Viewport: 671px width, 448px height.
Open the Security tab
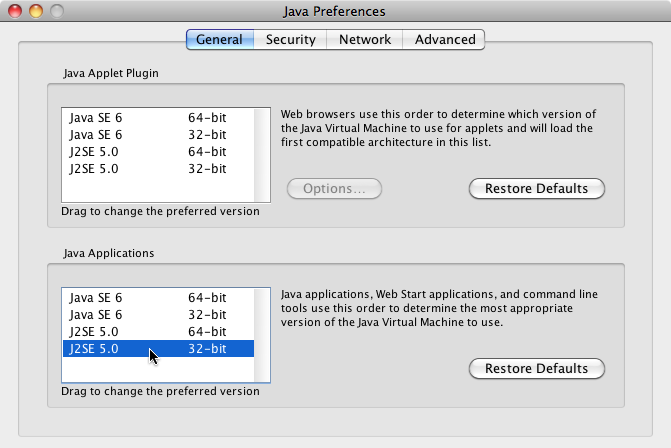coord(290,39)
